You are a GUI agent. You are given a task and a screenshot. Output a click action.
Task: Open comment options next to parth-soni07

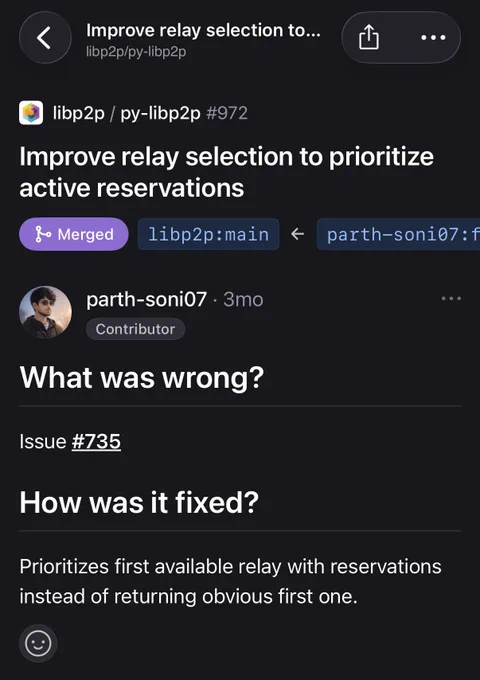(451, 298)
